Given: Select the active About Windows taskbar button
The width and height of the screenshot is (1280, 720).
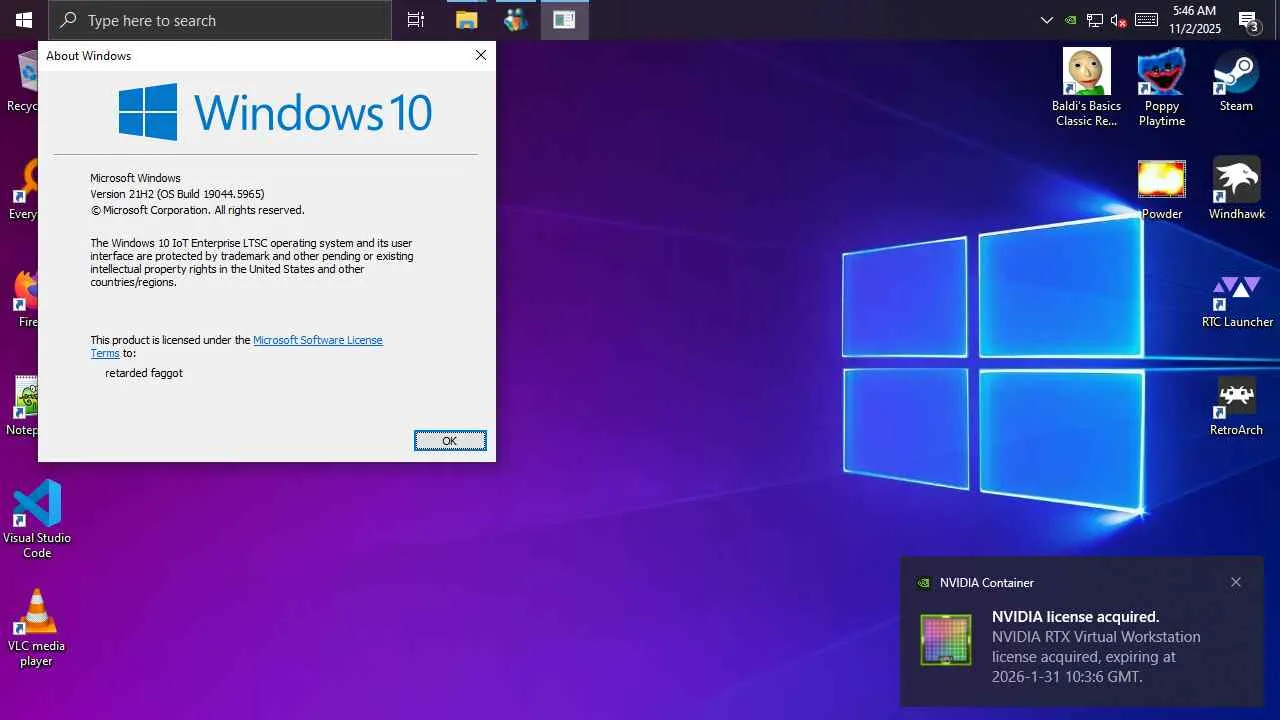Looking at the screenshot, I should click(x=564, y=20).
